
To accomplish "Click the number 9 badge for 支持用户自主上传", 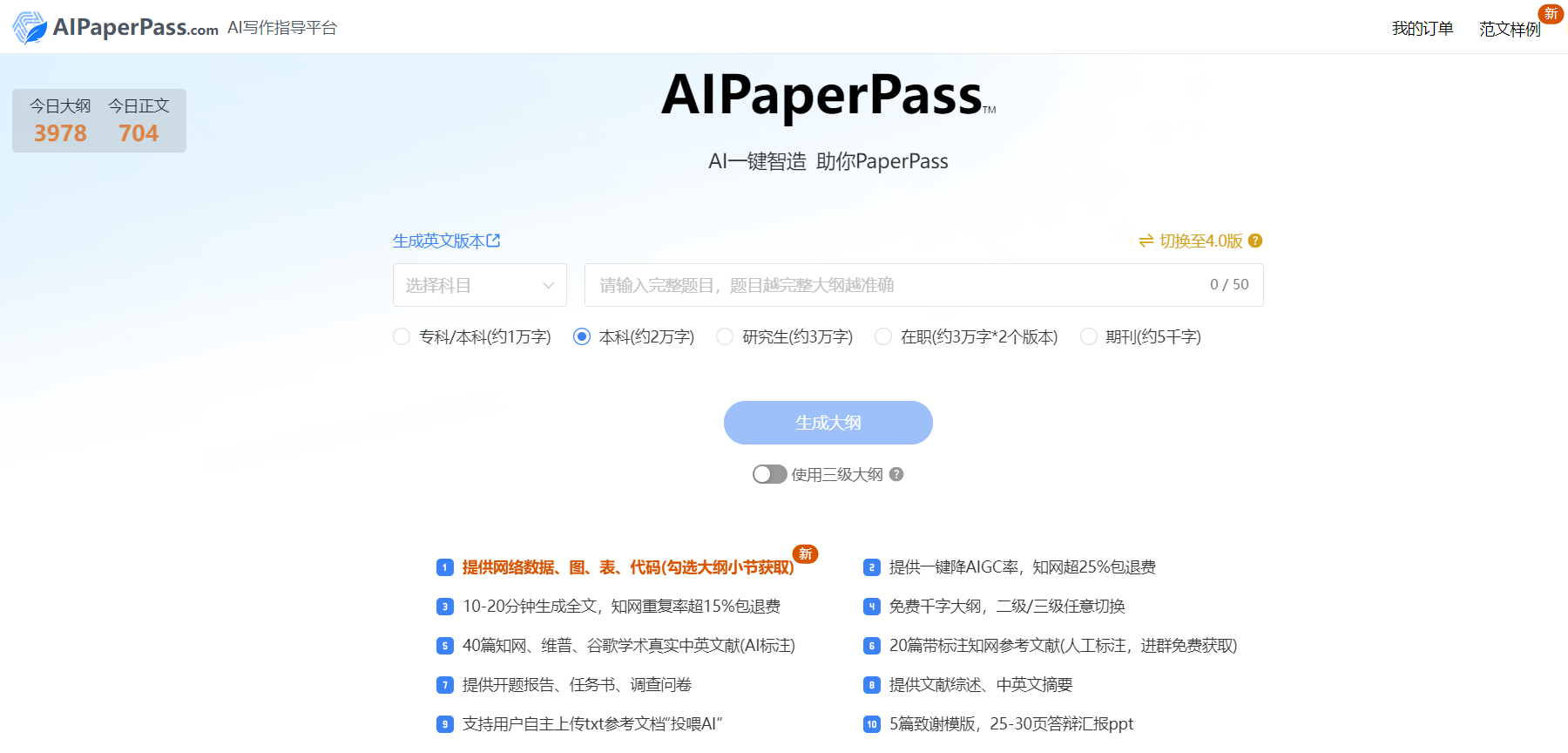I will click(445, 724).
